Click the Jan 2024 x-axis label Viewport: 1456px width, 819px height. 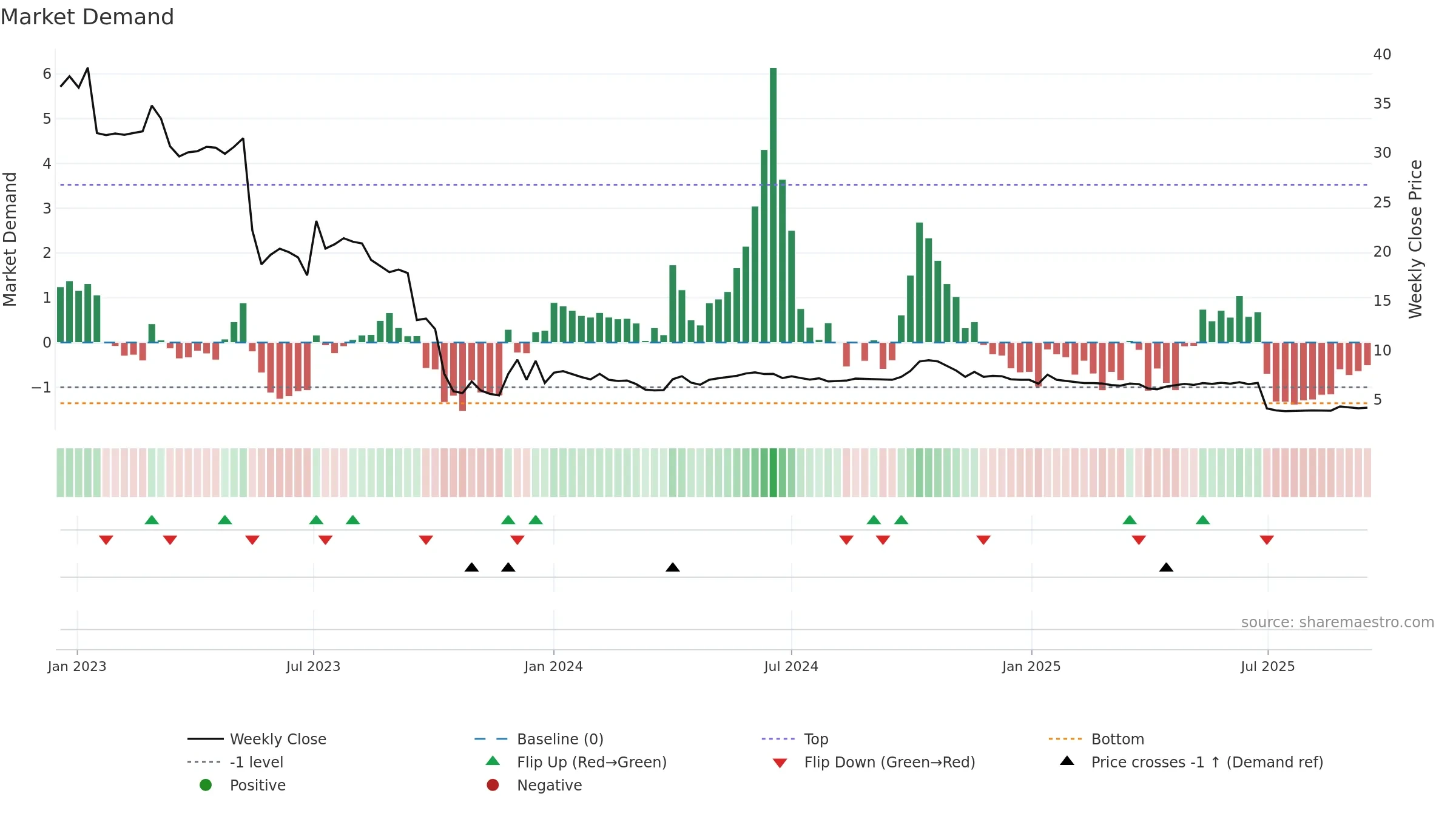[x=553, y=666]
